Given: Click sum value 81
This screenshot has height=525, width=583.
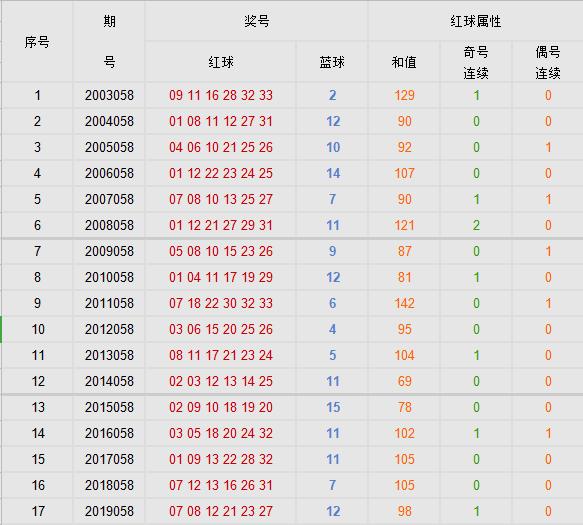Looking at the screenshot, I should (x=404, y=277).
